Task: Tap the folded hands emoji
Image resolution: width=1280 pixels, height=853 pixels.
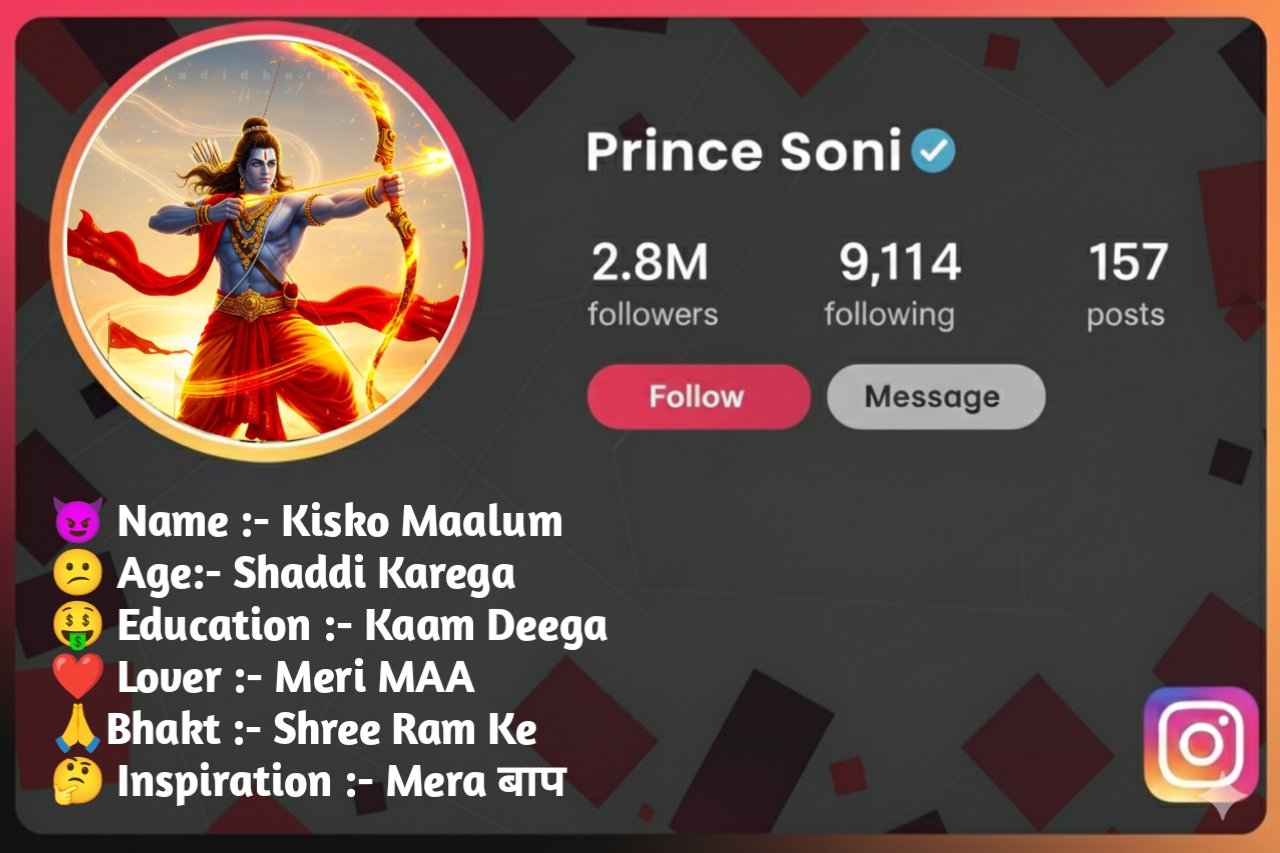Action: (79, 730)
